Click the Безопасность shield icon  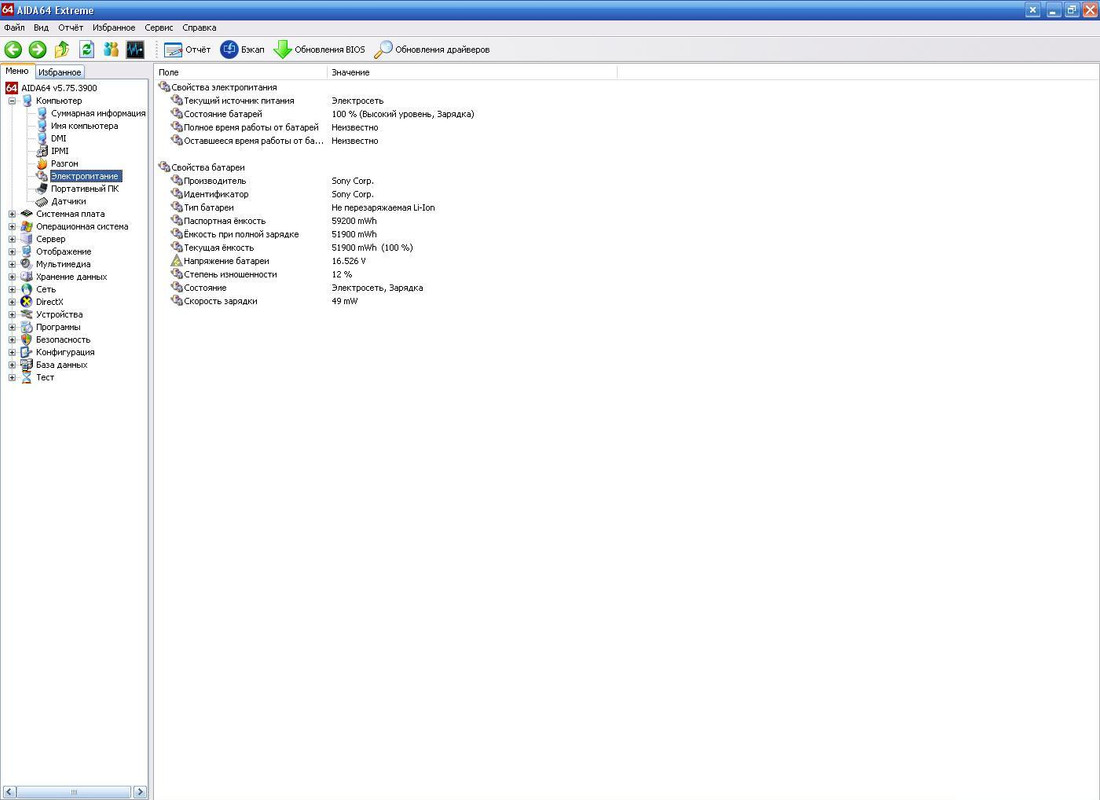(27, 340)
